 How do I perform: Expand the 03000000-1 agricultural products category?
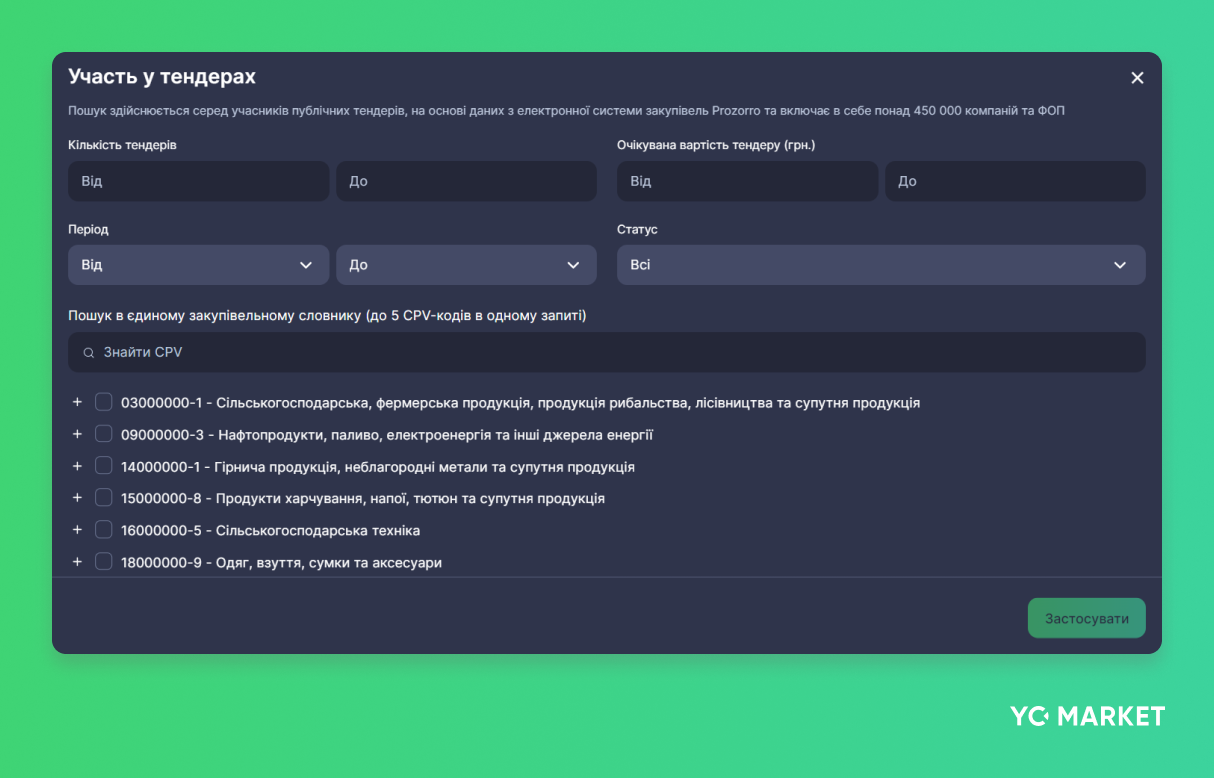point(77,402)
